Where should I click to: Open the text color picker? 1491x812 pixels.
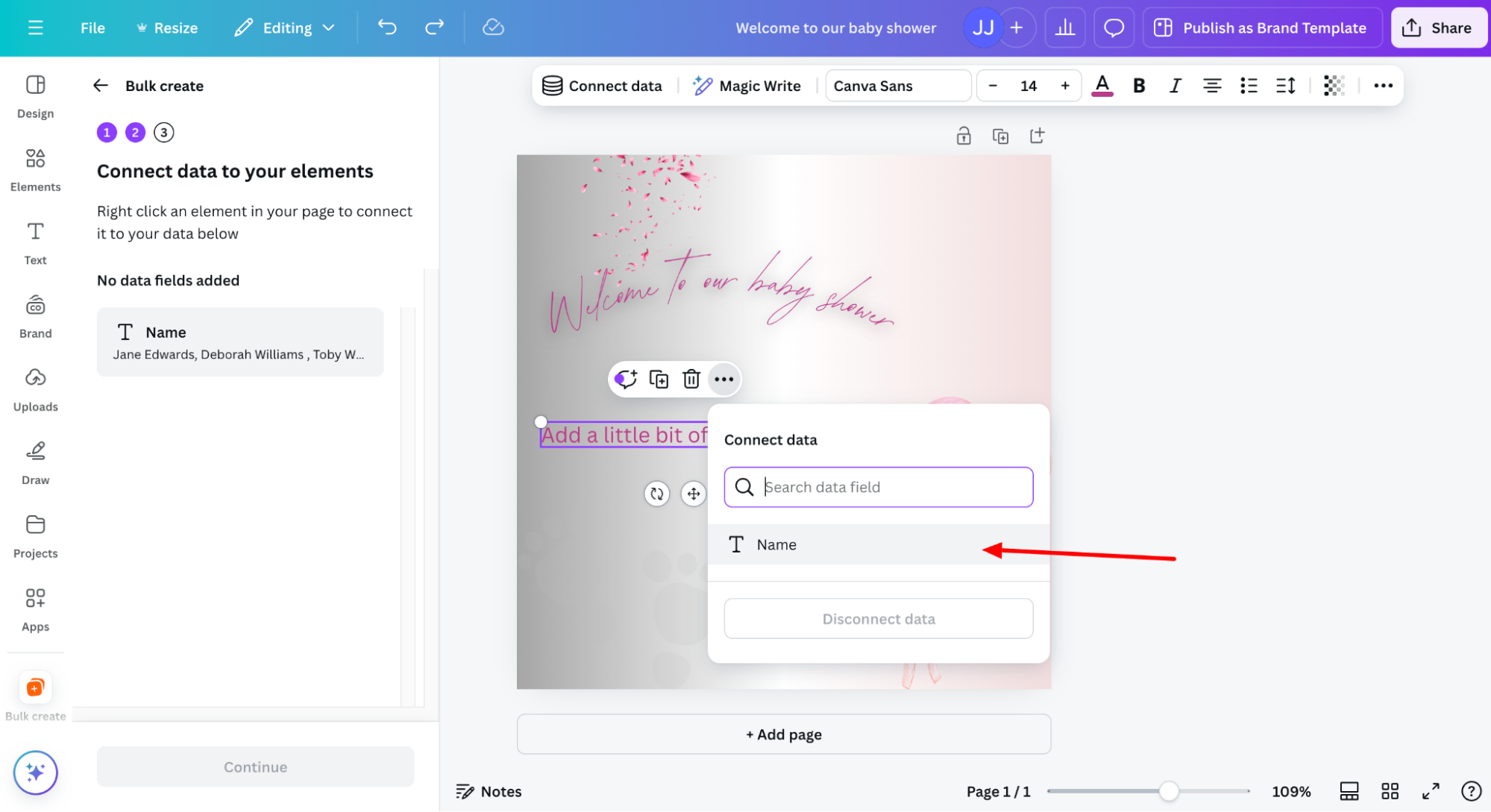pyautogui.click(x=1102, y=86)
